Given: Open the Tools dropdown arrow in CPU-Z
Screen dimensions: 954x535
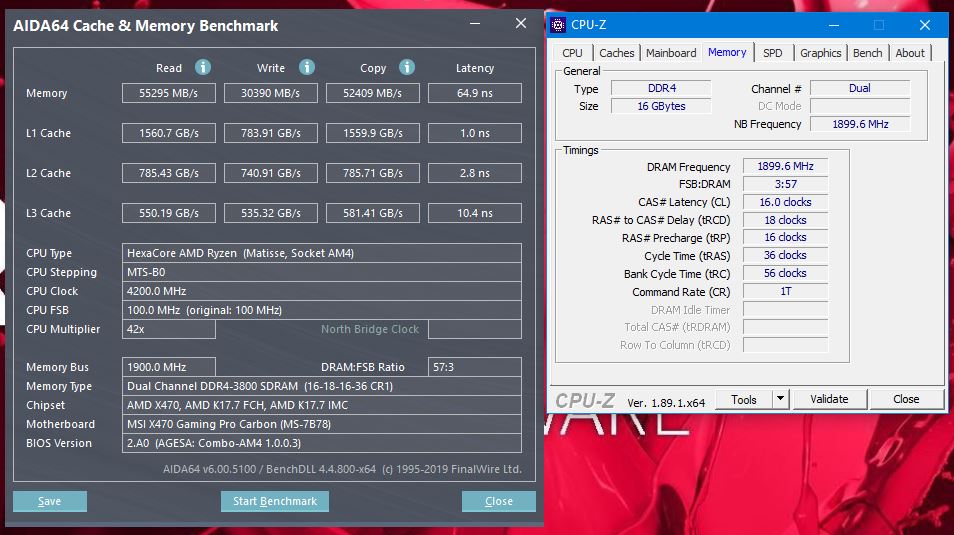Looking at the screenshot, I should pos(780,399).
